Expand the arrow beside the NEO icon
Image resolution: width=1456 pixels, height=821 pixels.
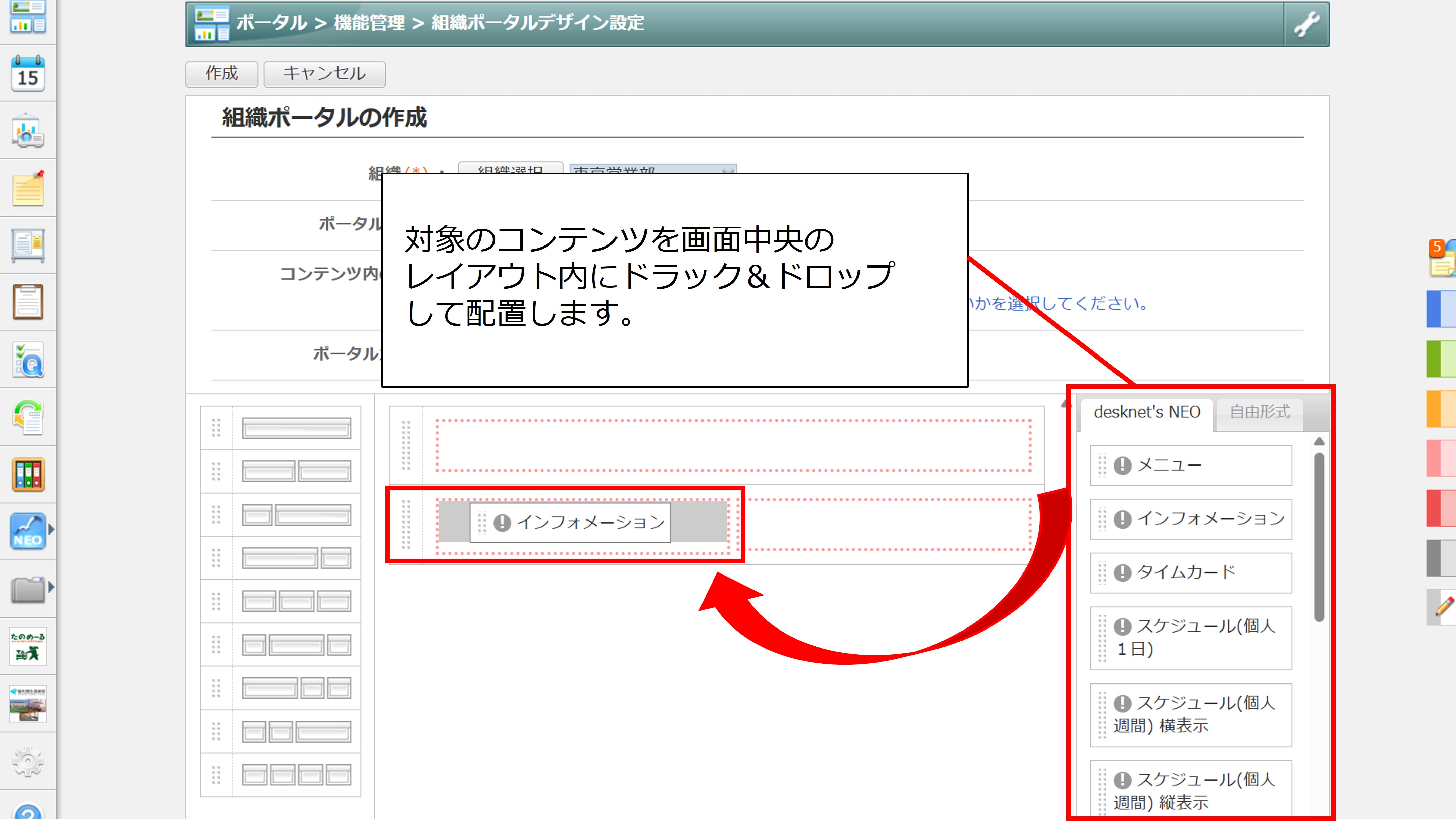tap(51, 530)
